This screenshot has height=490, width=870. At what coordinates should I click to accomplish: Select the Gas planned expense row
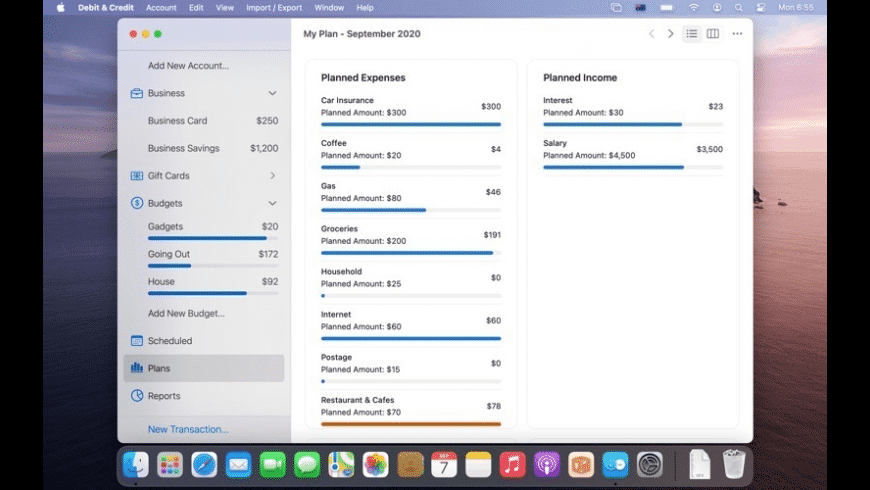pyautogui.click(x=411, y=196)
